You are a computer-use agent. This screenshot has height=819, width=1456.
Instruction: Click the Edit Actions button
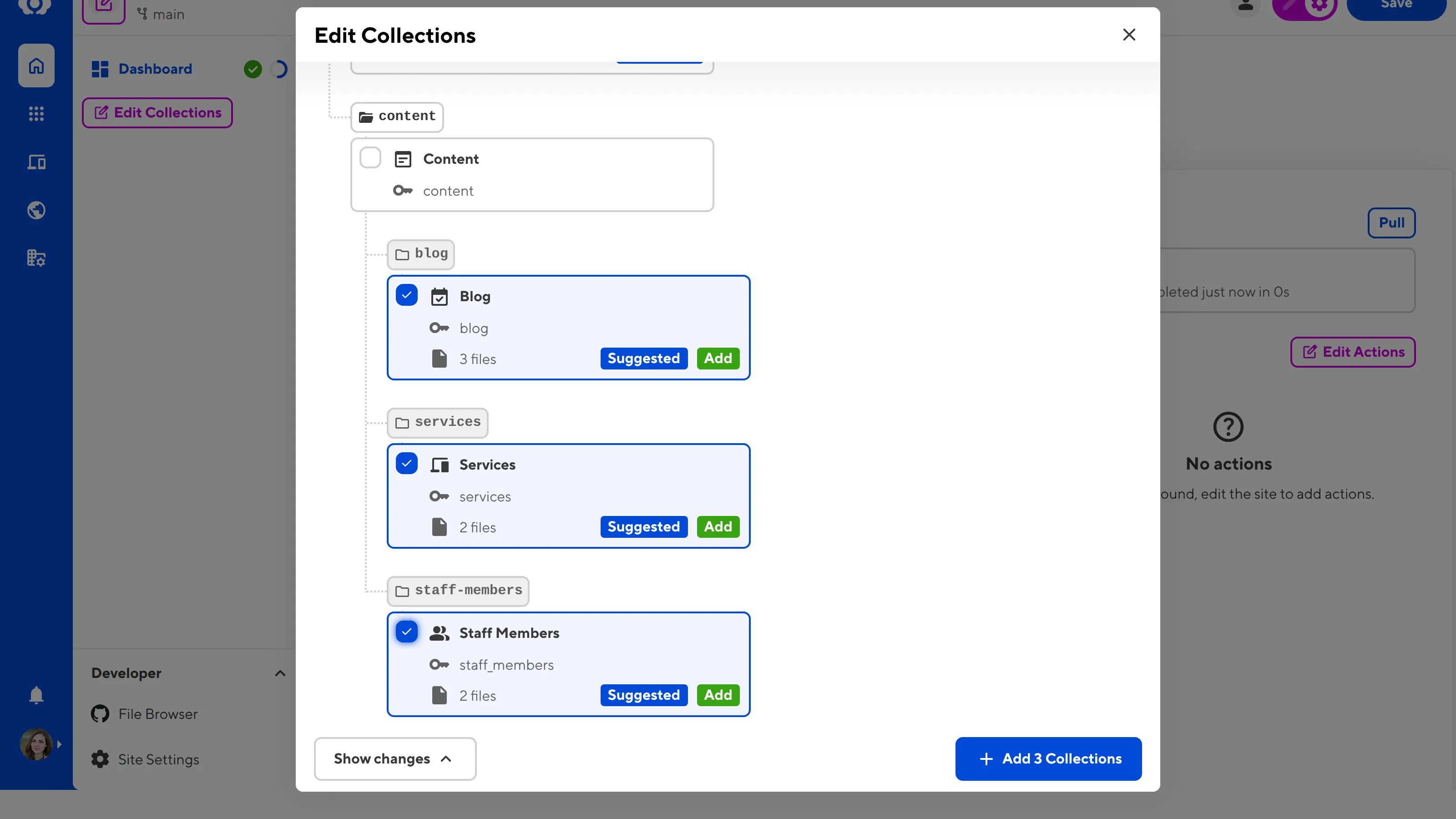(x=1353, y=352)
